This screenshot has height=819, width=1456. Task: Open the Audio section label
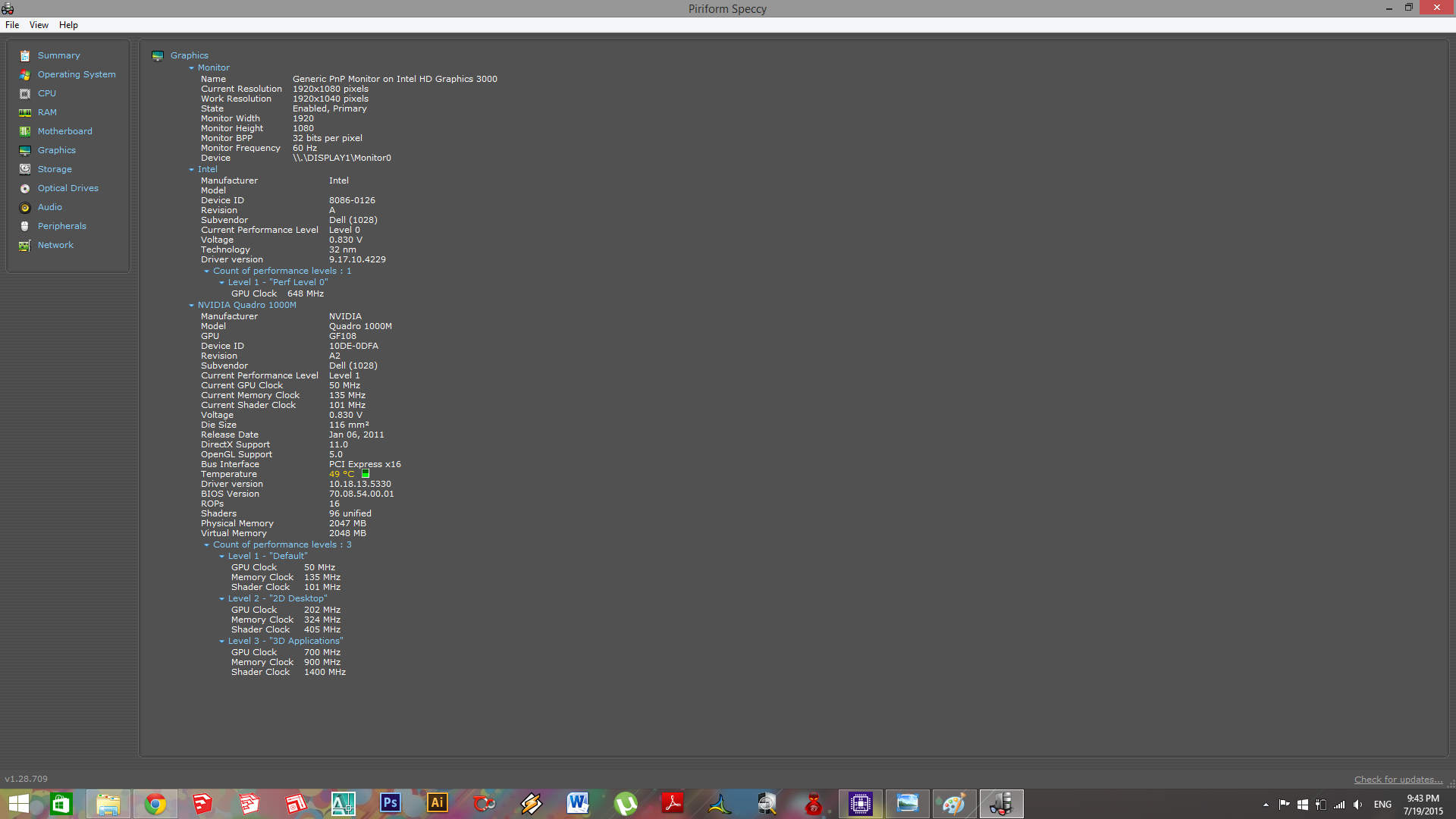50,207
